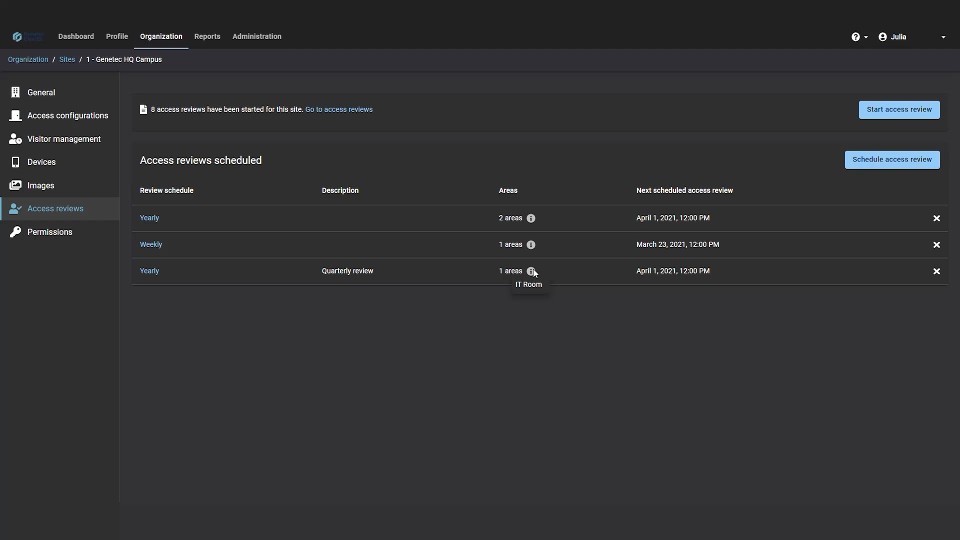960x540 pixels.
Task: Click the info icon in Weekly row
Action: (x=531, y=245)
